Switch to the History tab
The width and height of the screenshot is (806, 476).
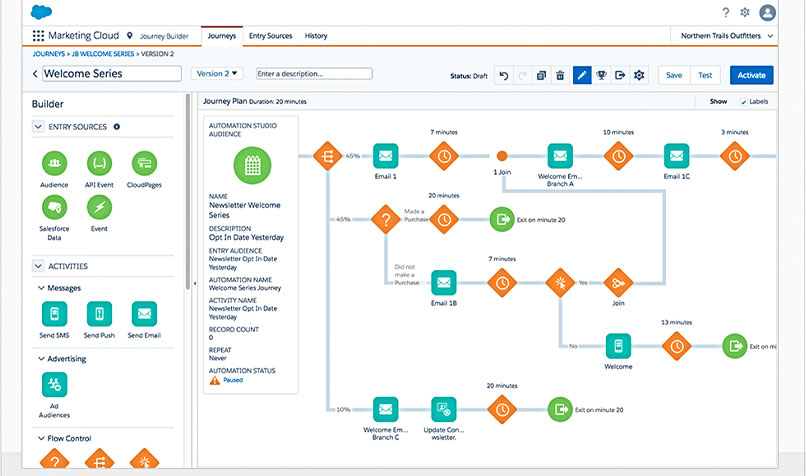[316, 35]
